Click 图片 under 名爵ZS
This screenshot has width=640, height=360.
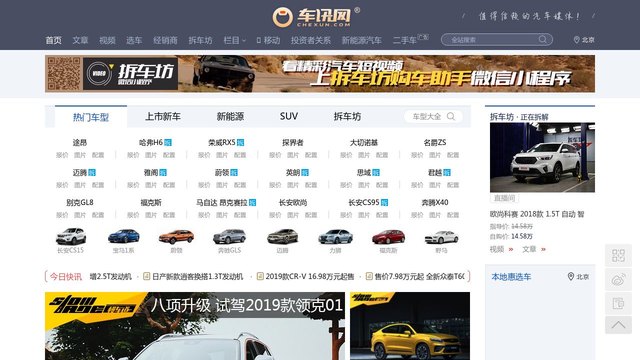(x=435, y=155)
